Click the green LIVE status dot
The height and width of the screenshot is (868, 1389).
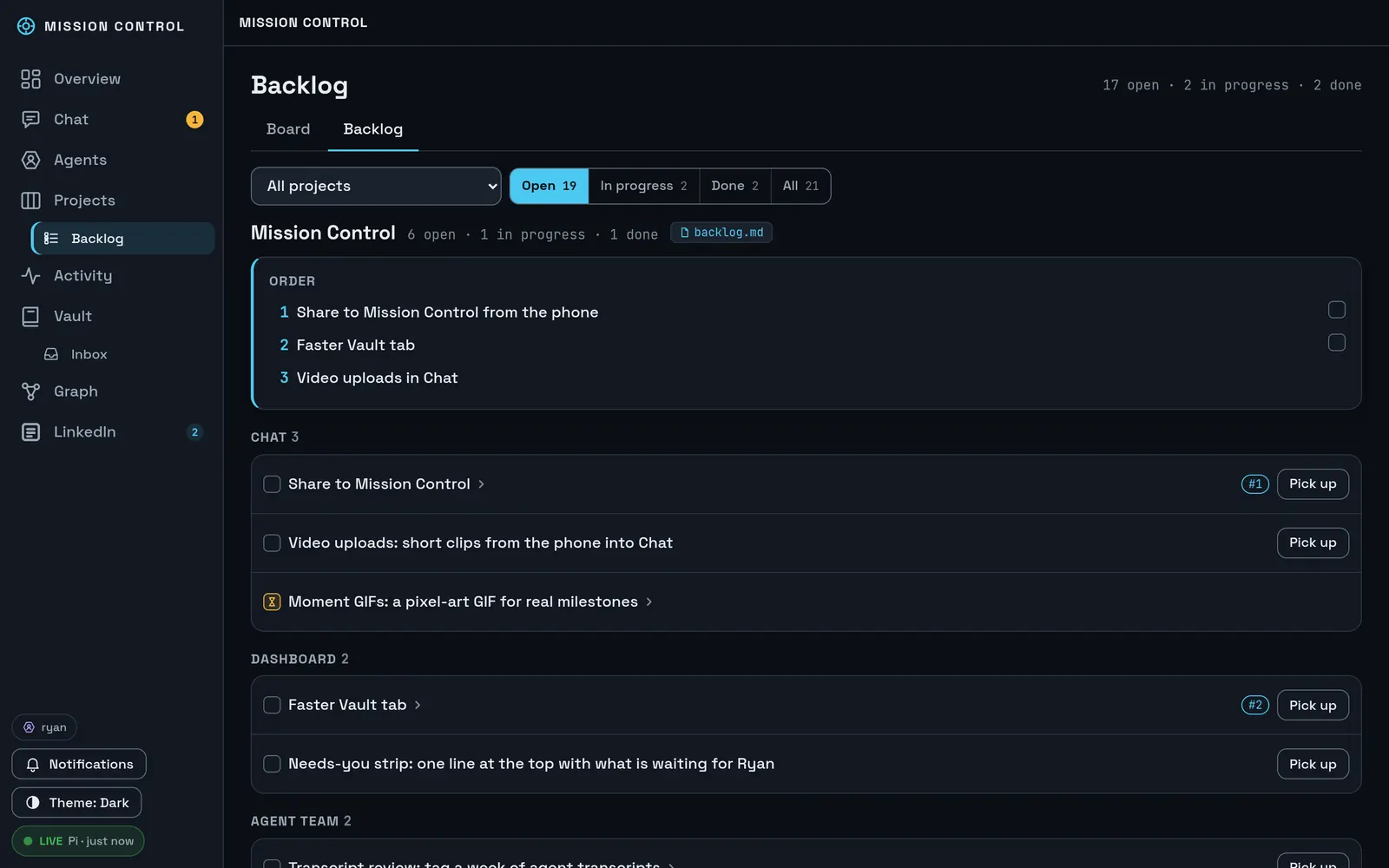(x=28, y=841)
